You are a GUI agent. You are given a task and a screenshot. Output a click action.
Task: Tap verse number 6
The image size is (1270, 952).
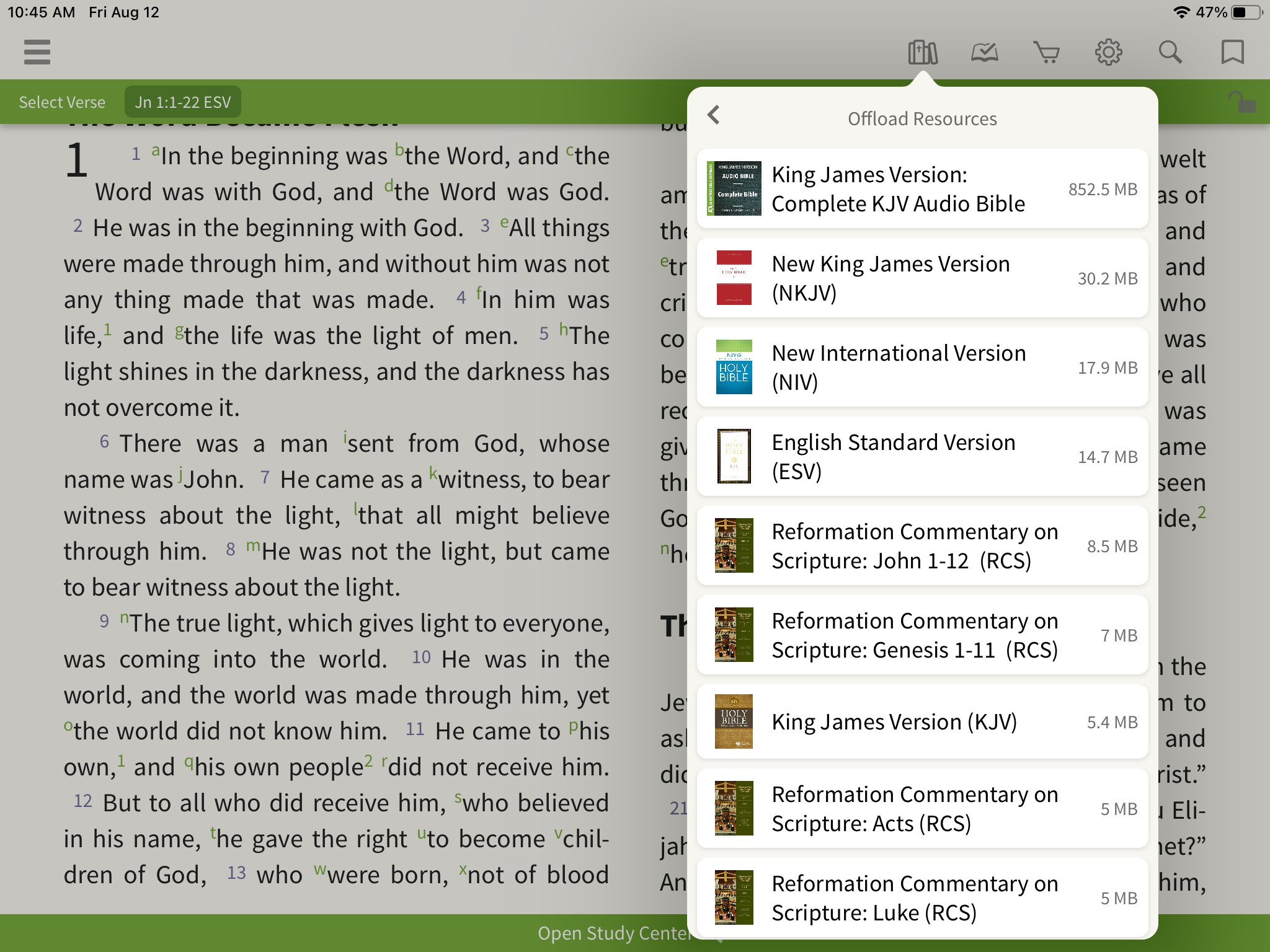point(104,442)
